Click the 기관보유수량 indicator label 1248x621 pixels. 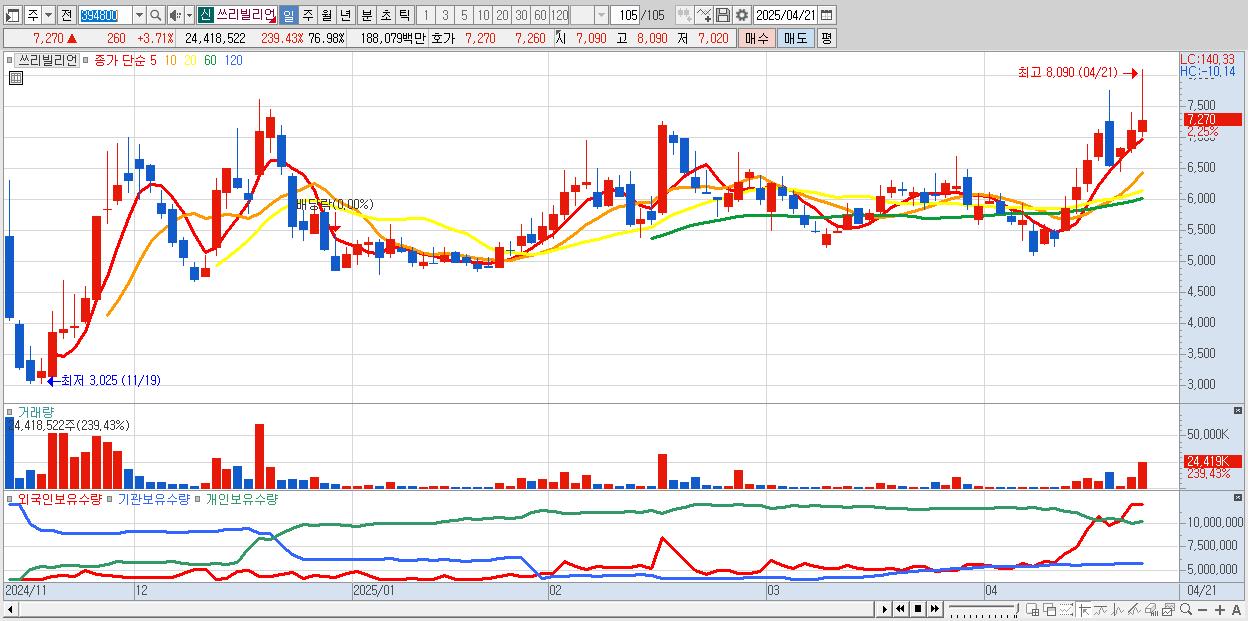(x=153, y=498)
